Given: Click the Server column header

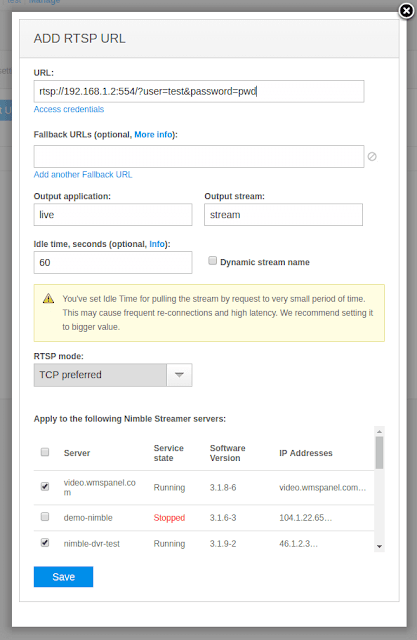Looking at the screenshot, I should [77, 453].
